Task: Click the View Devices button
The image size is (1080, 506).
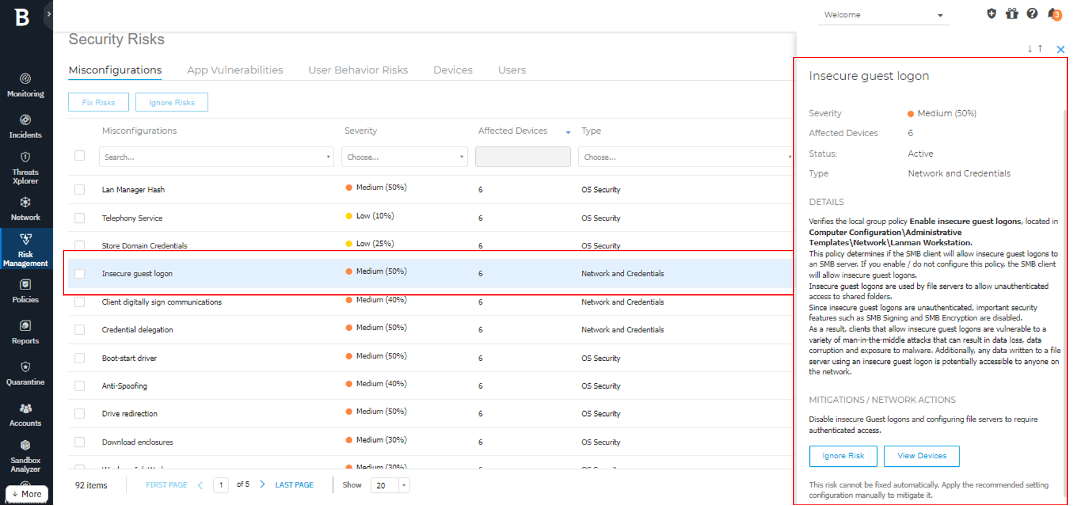Action: [921, 456]
